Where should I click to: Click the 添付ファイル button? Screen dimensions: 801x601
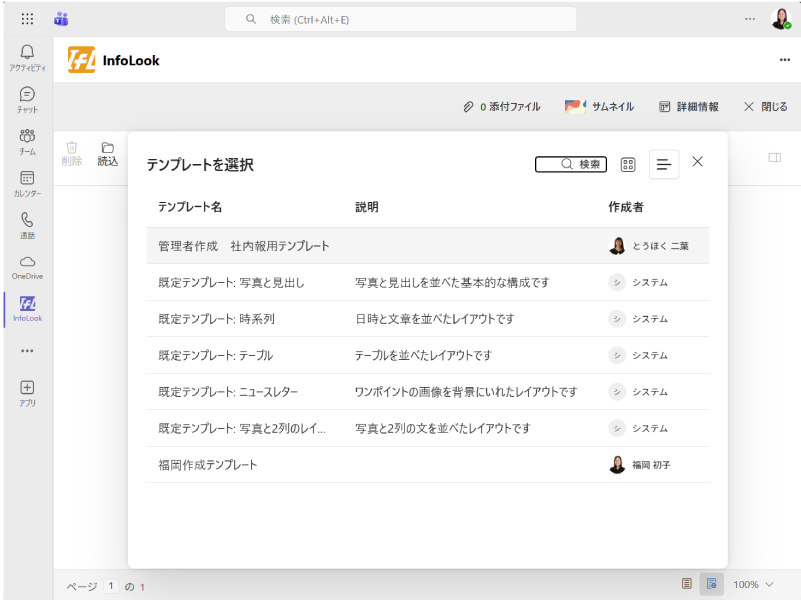coord(501,107)
